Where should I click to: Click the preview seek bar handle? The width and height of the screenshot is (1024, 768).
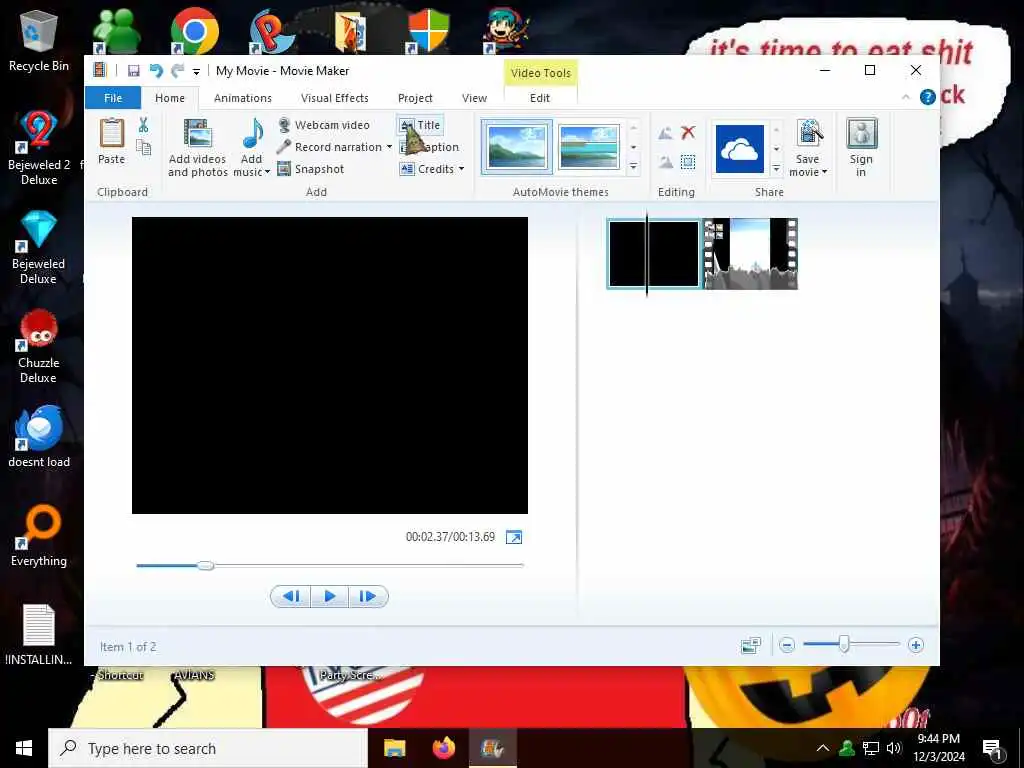[x=206, y=565]
